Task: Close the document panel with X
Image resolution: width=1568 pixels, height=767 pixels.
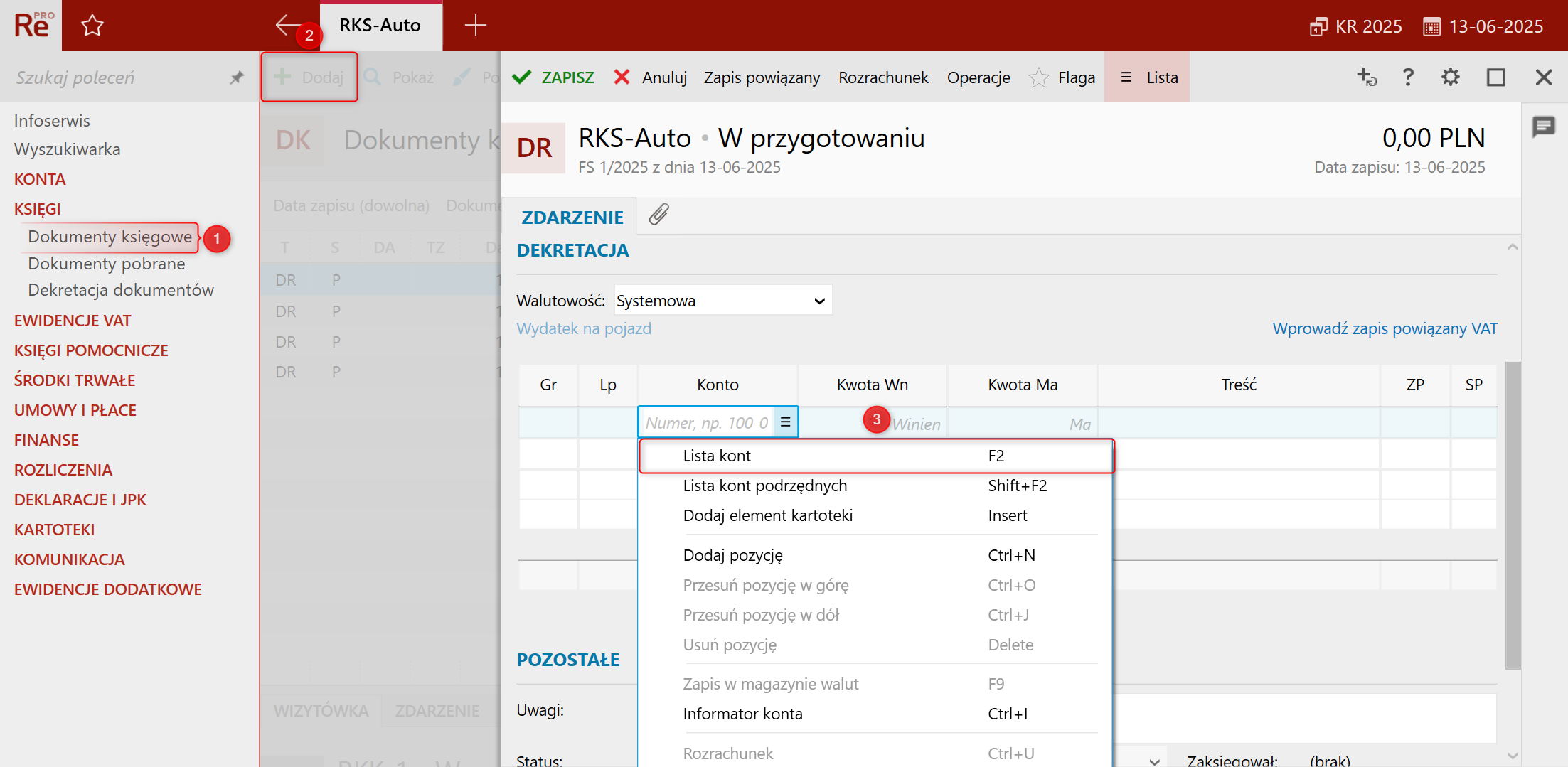Action: (x=1544, y=77)
